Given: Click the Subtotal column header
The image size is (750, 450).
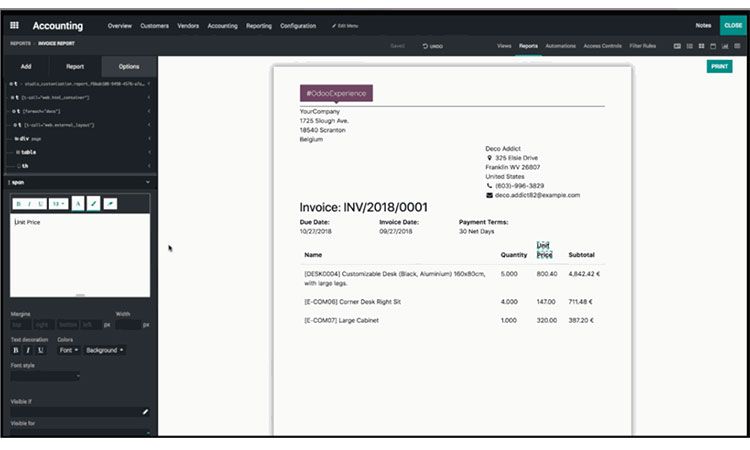Looking at the screenshot, I should [x=581, y=255].
